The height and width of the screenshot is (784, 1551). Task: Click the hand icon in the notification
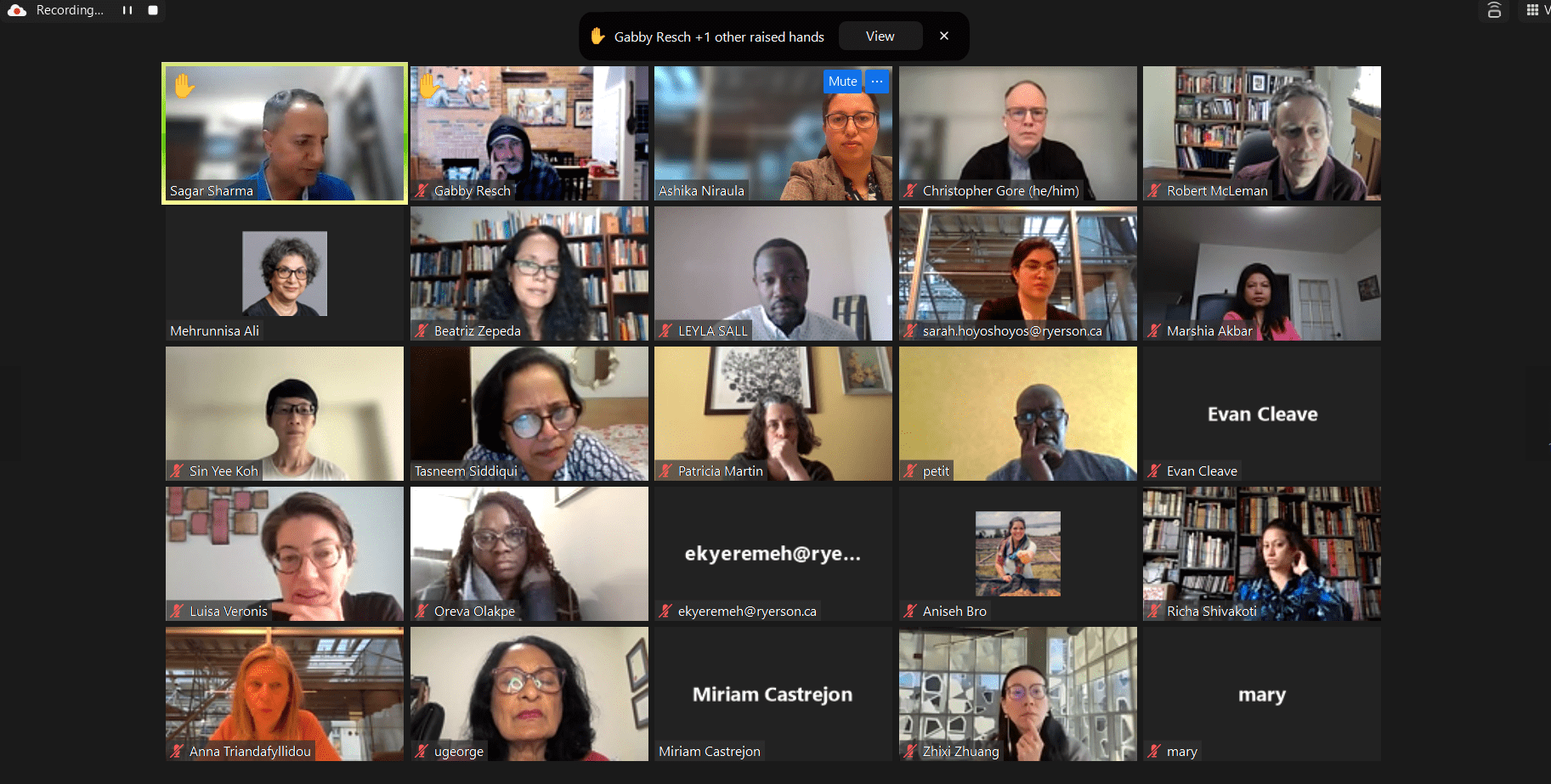point(597,37)
